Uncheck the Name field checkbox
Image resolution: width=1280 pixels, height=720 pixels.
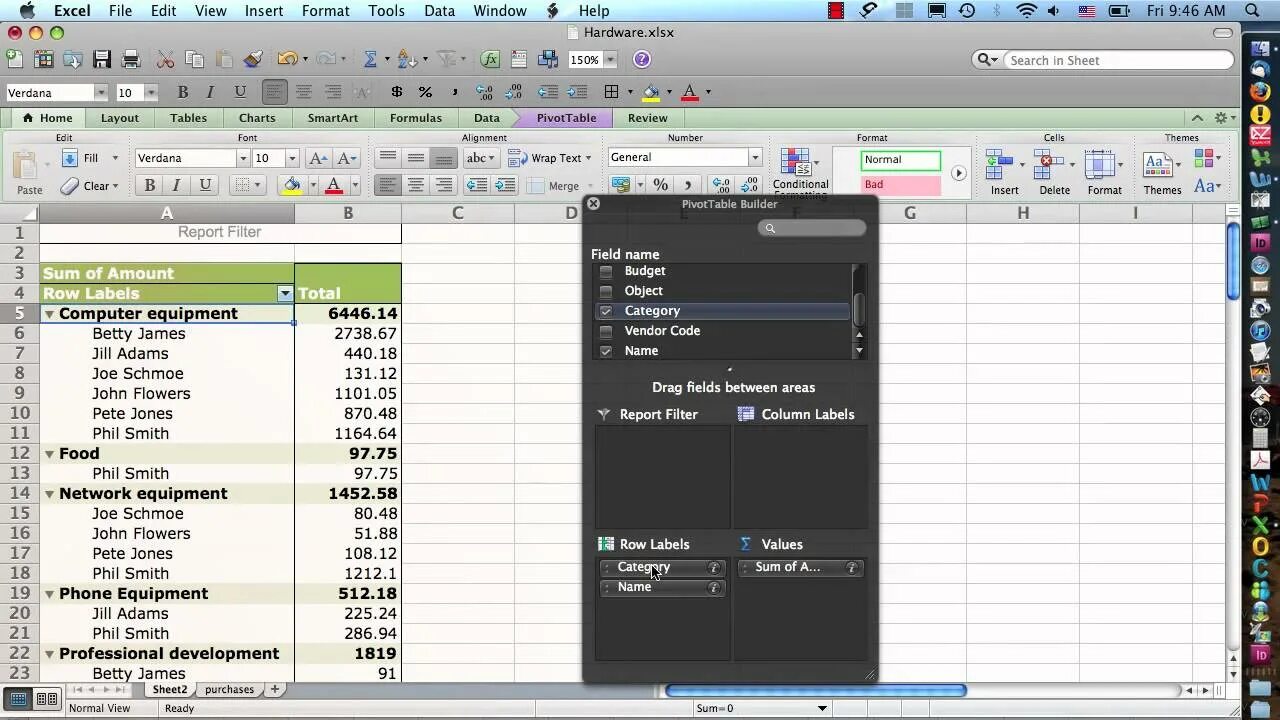(x=606, y=351)
